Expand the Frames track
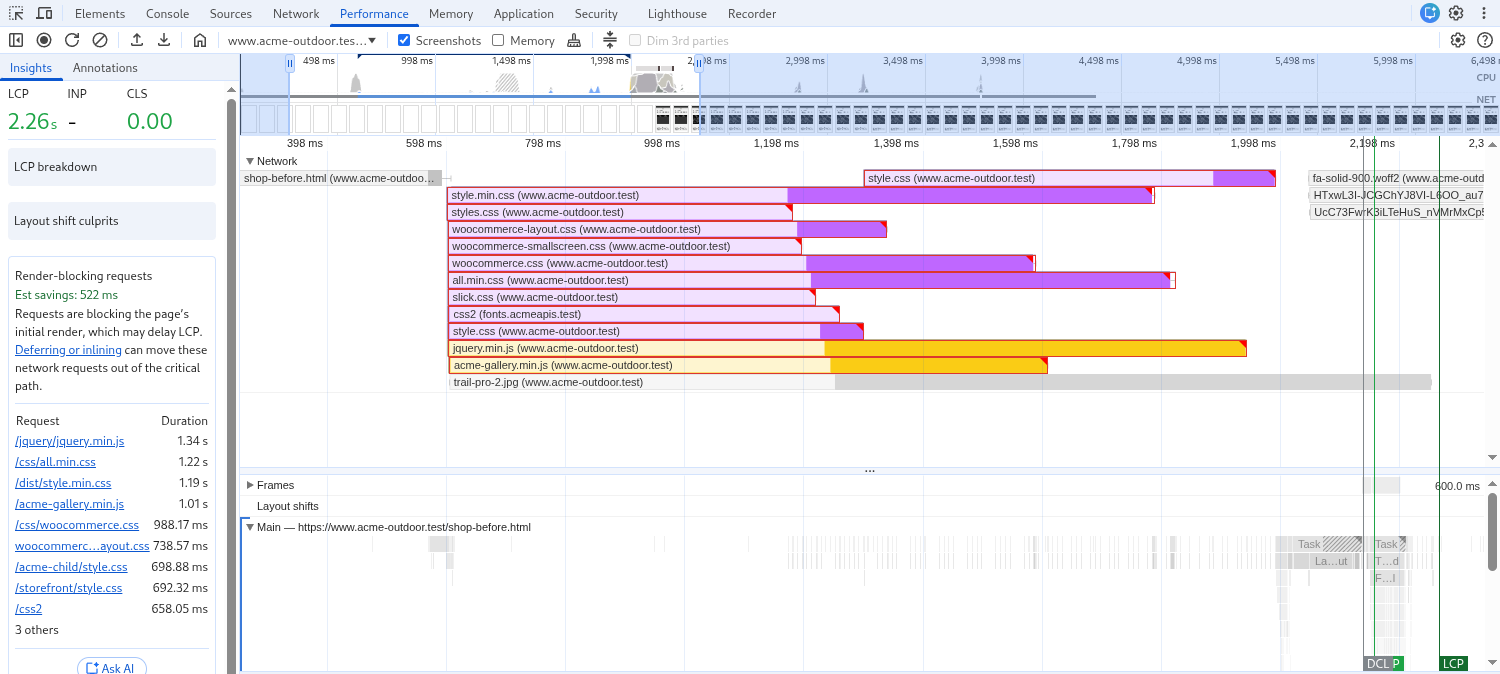The height and width of the screenshot is (674, 1500). click(250, 485)
